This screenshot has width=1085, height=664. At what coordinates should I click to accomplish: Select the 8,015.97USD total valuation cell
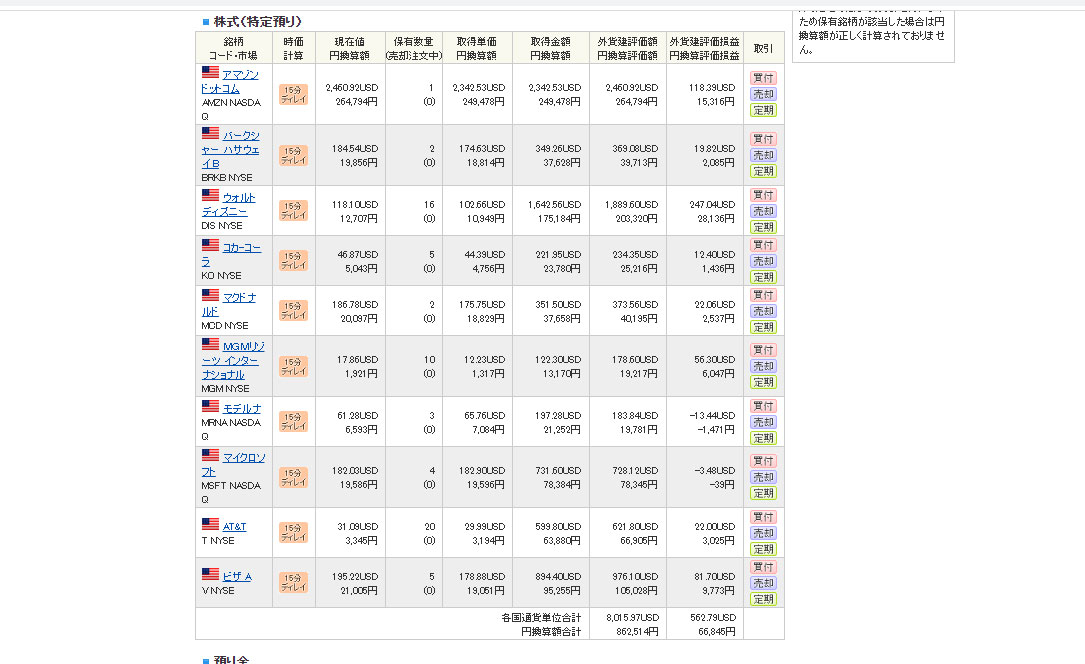(x=632, y=618)
